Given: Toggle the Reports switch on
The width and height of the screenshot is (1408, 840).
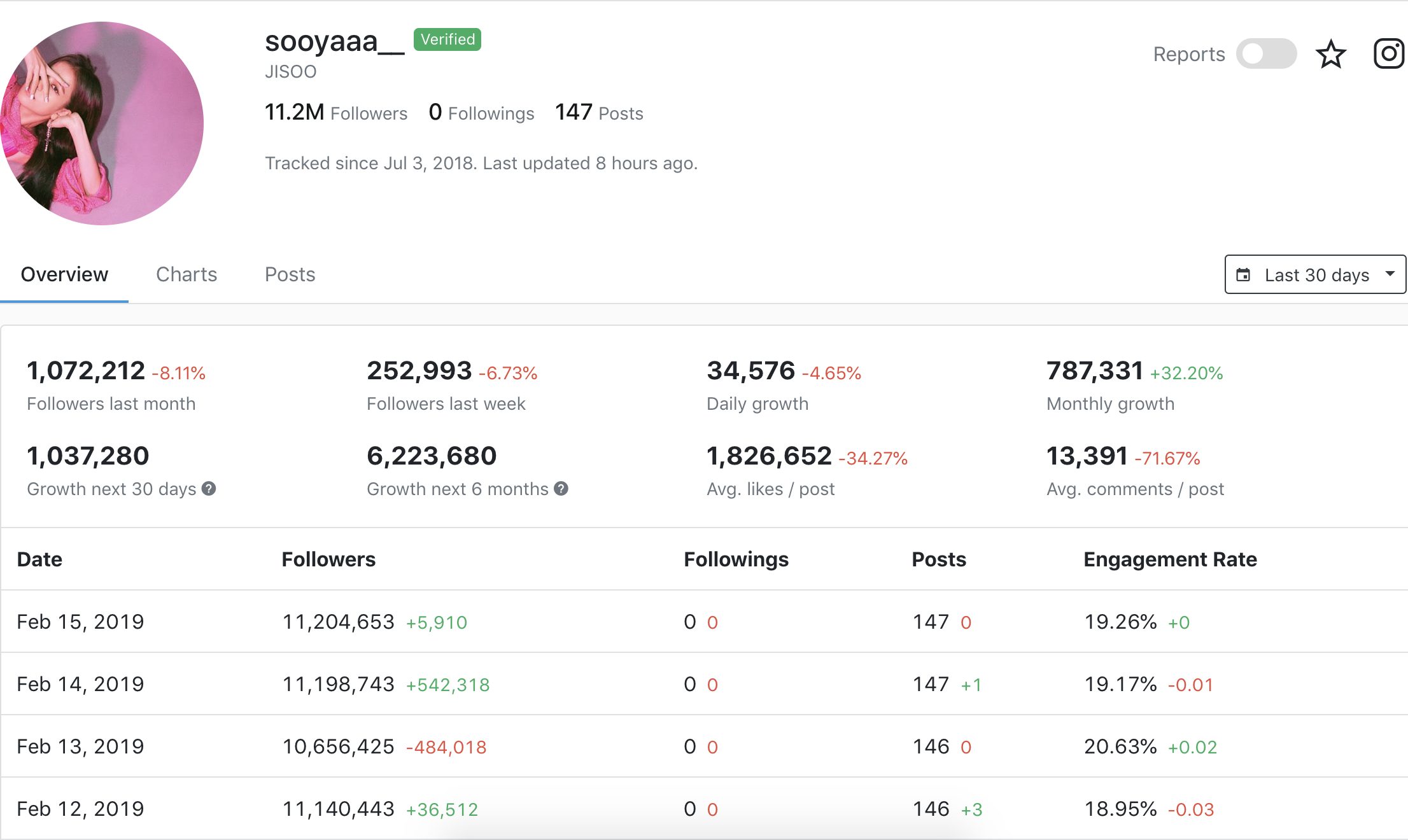Looking at the screenshot, I should [1266, 54].
